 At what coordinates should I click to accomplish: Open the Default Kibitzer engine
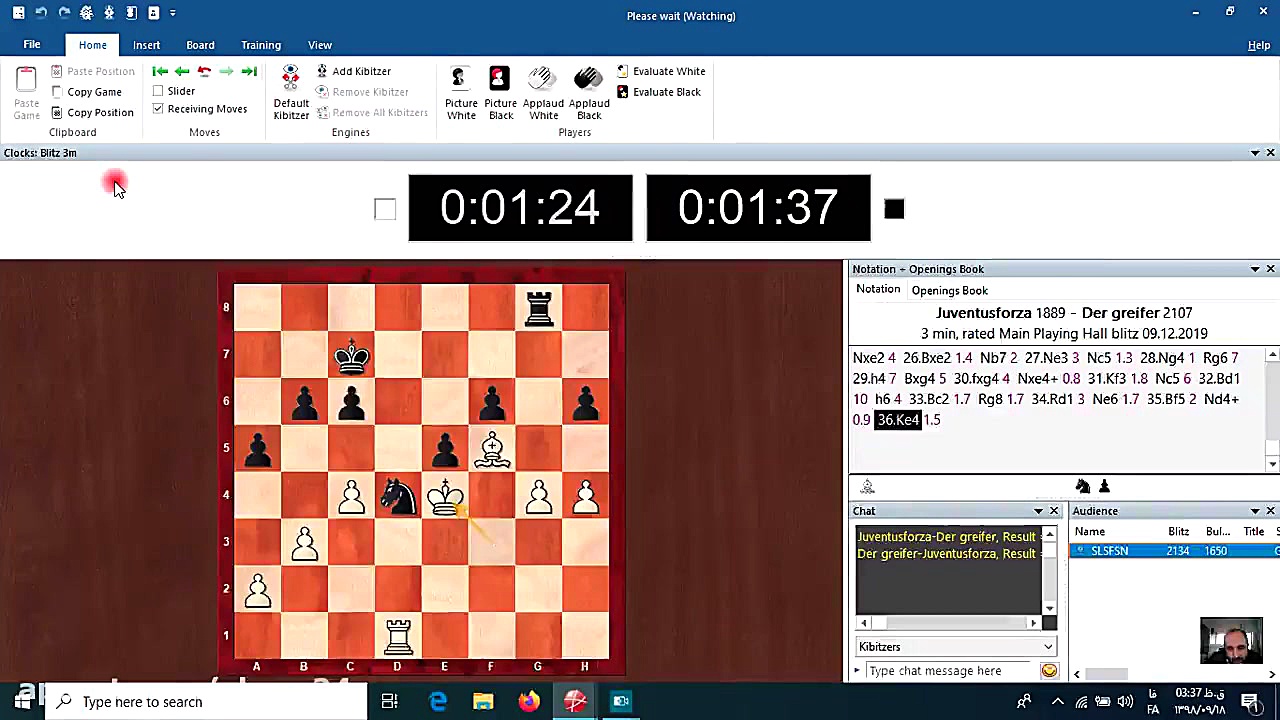coord(291,93)
